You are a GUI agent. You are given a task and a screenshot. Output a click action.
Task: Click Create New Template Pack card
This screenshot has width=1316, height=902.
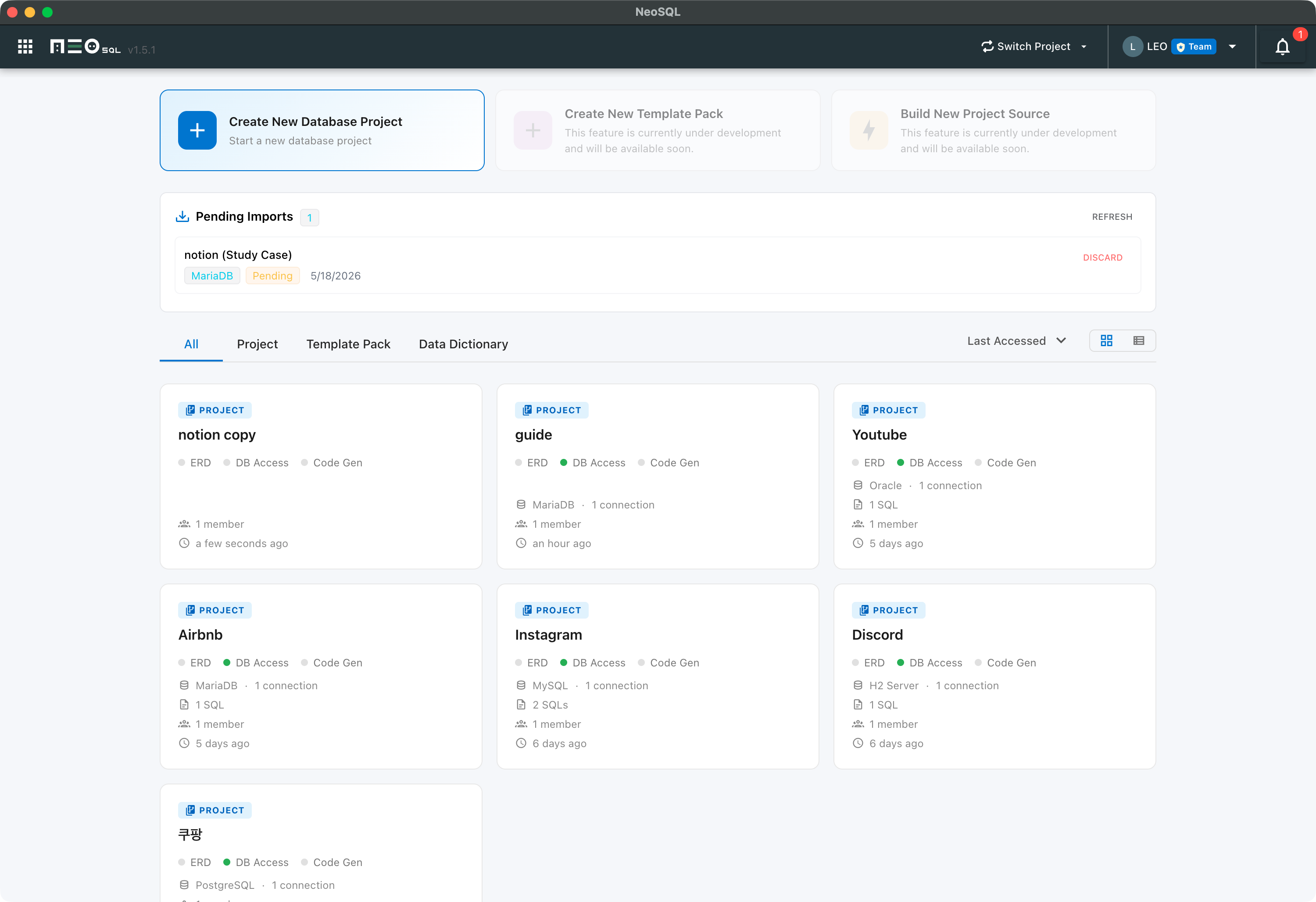[x=658, y=130]
